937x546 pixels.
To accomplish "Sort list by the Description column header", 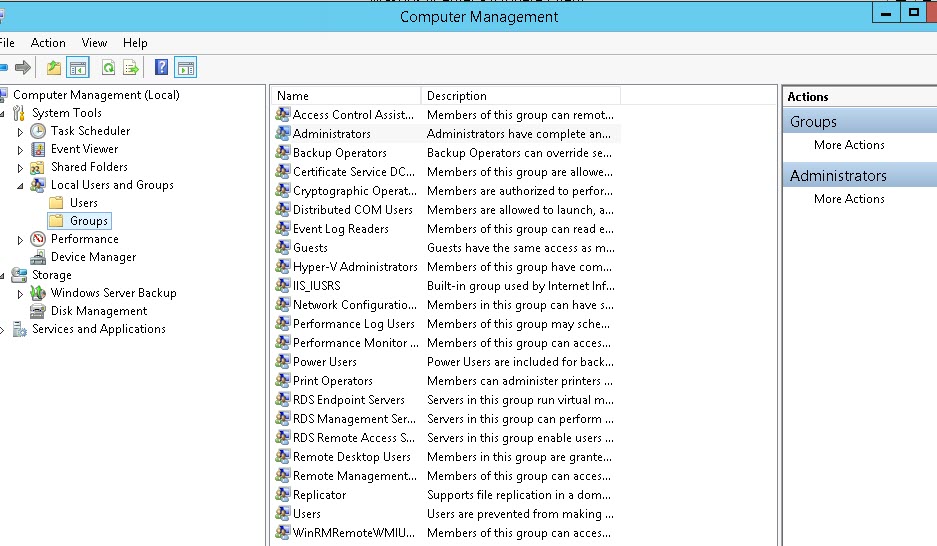I will pos(520,96).
